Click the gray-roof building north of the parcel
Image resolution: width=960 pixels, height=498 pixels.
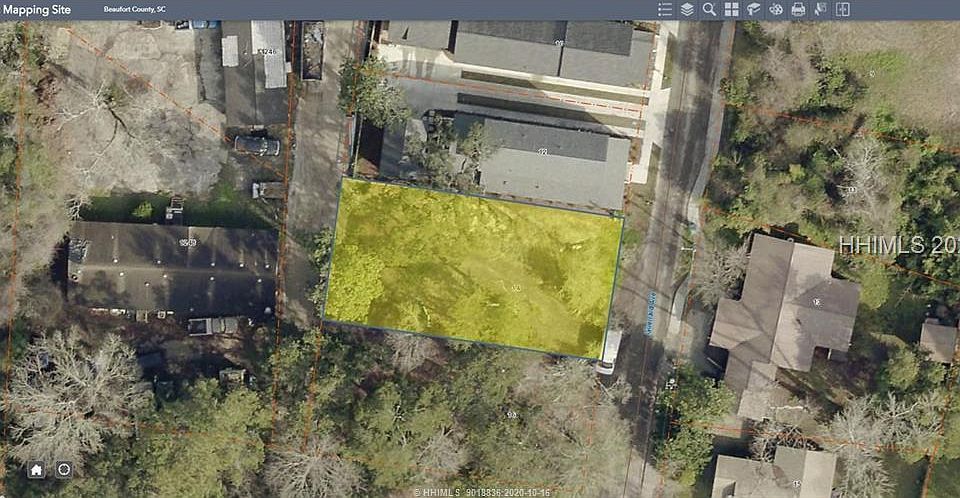point(550,160)
